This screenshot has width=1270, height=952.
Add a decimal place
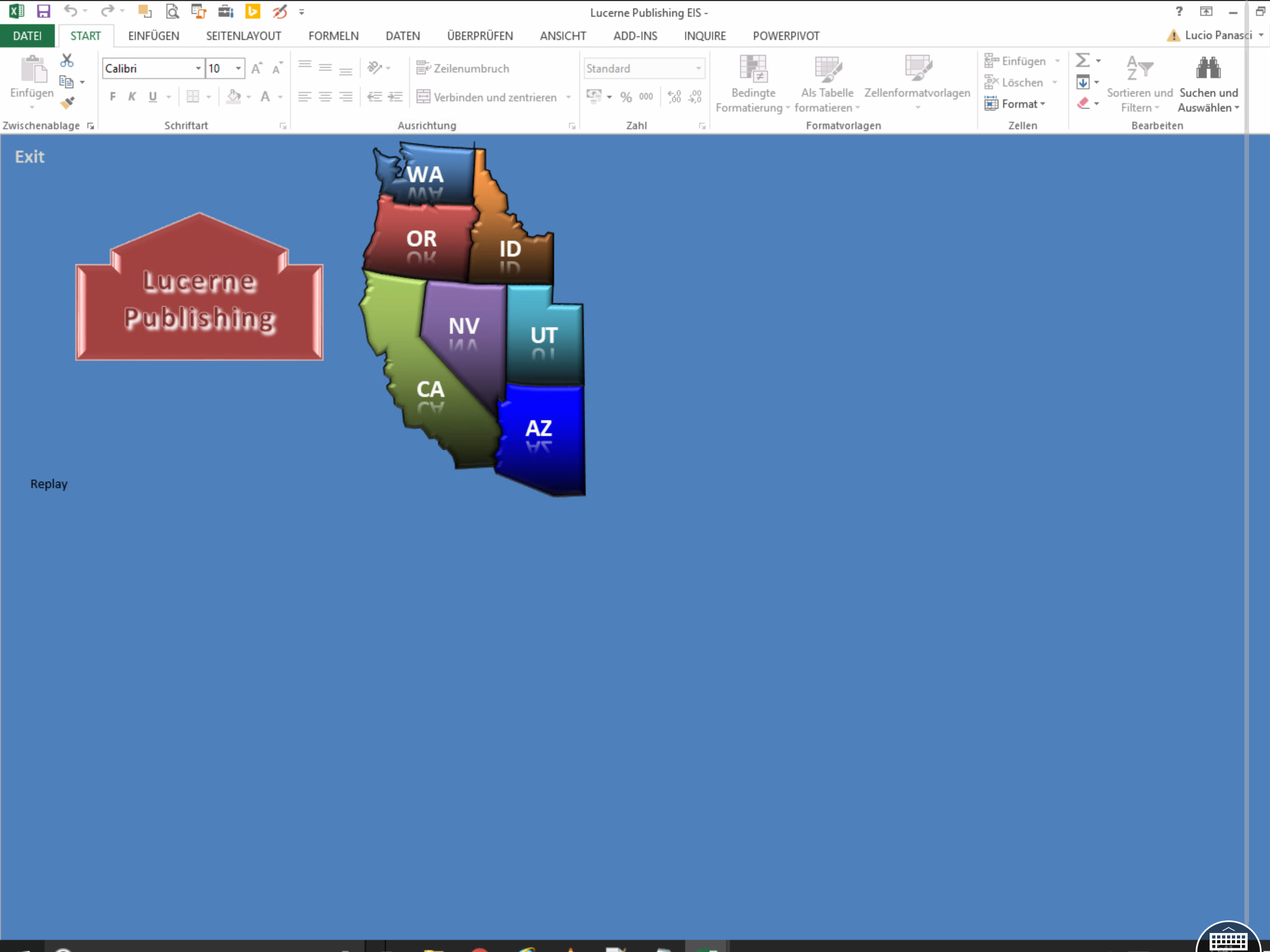[674, 97]
